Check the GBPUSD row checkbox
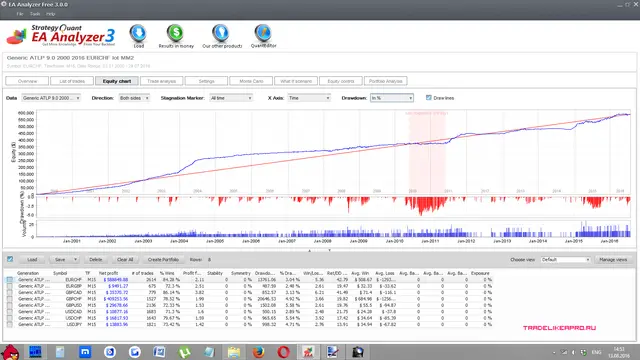This screenshot has width=640, height=360. (x=9, y=305)
